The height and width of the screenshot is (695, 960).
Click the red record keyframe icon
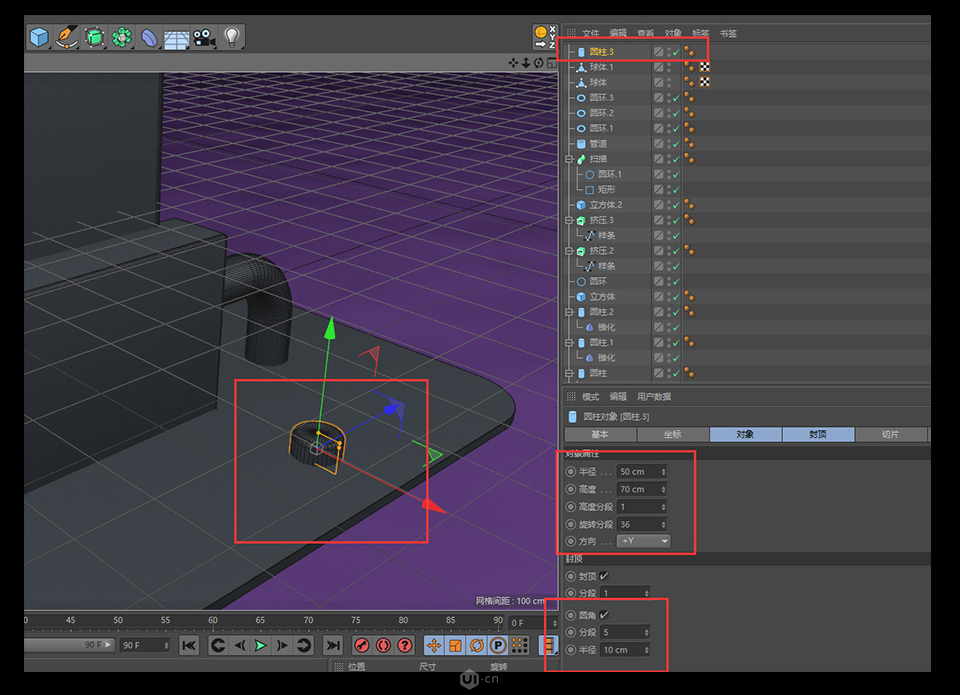360,645
